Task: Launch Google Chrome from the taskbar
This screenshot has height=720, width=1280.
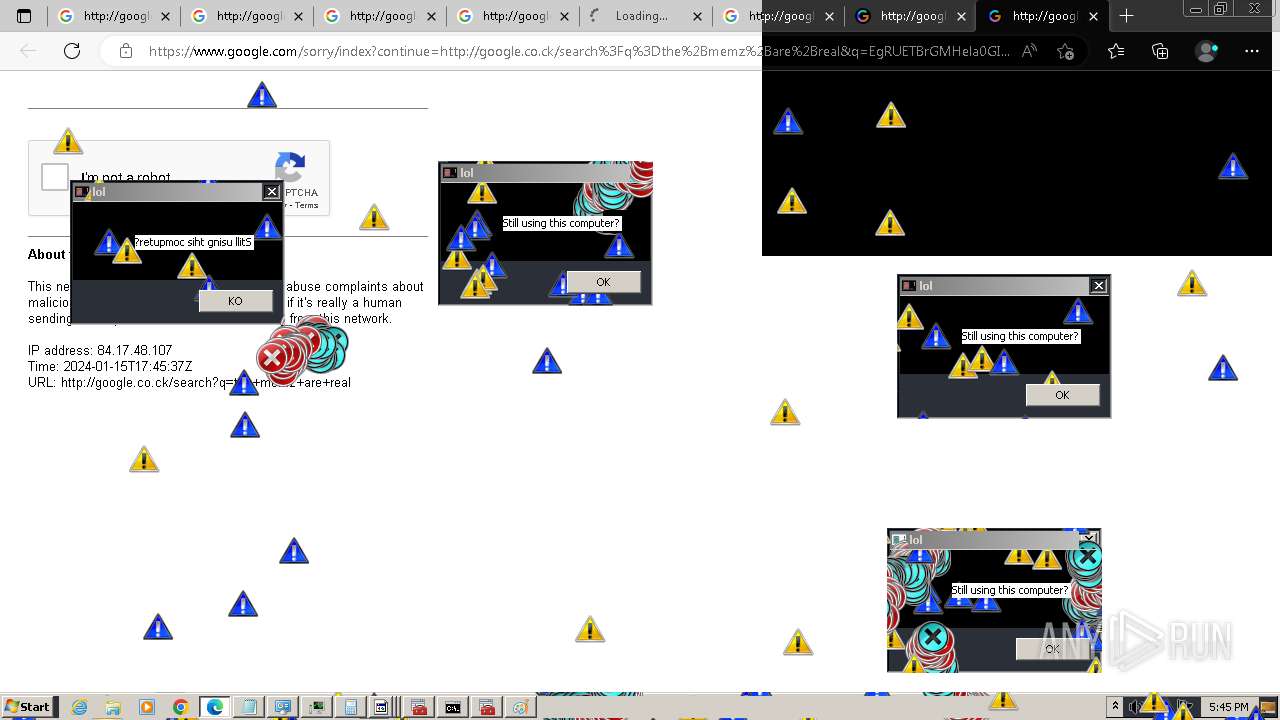Action: pyautogui.click(x=180, y=707)
